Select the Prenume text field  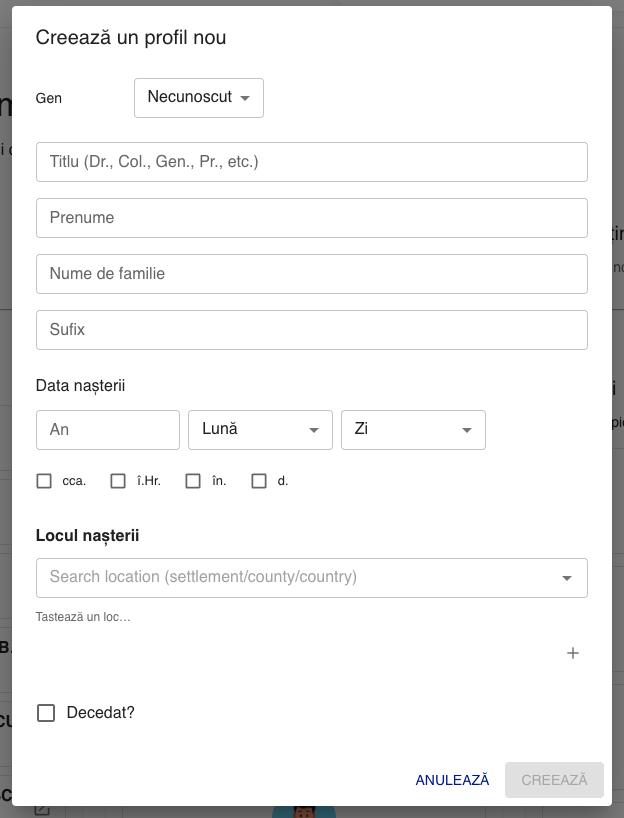click(311, 217)
